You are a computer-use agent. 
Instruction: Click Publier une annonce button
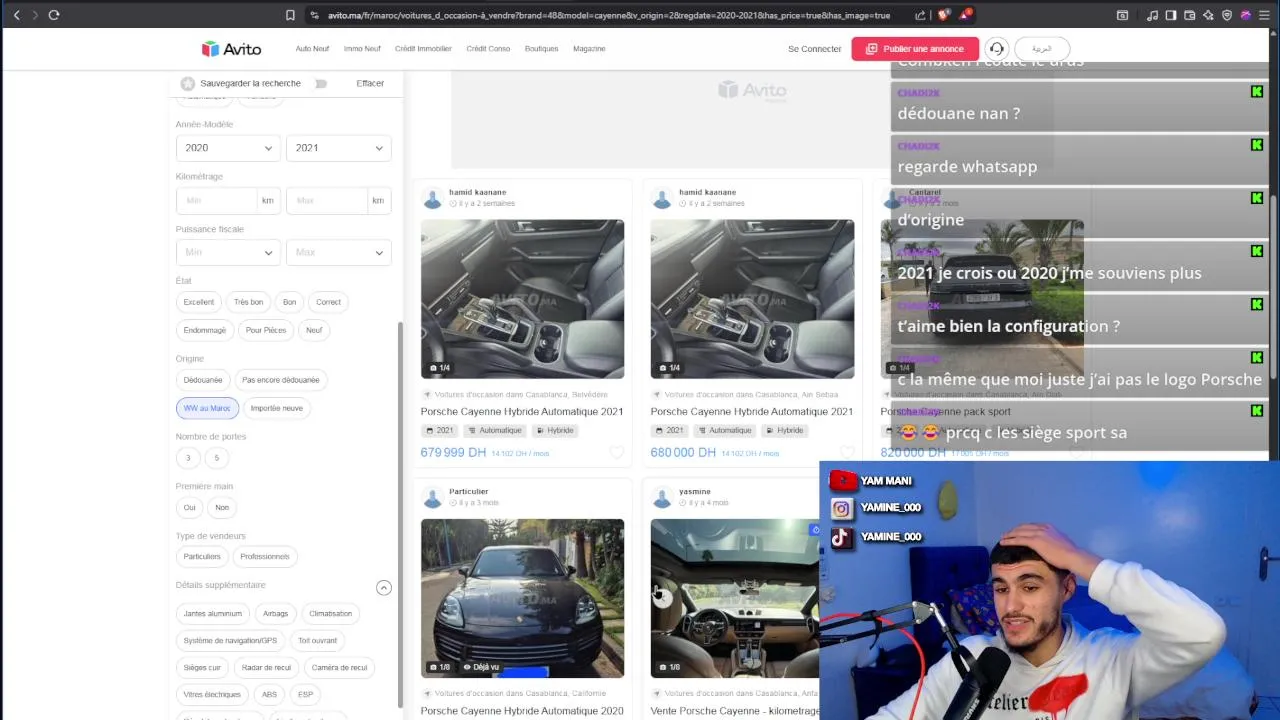point(915,49)
